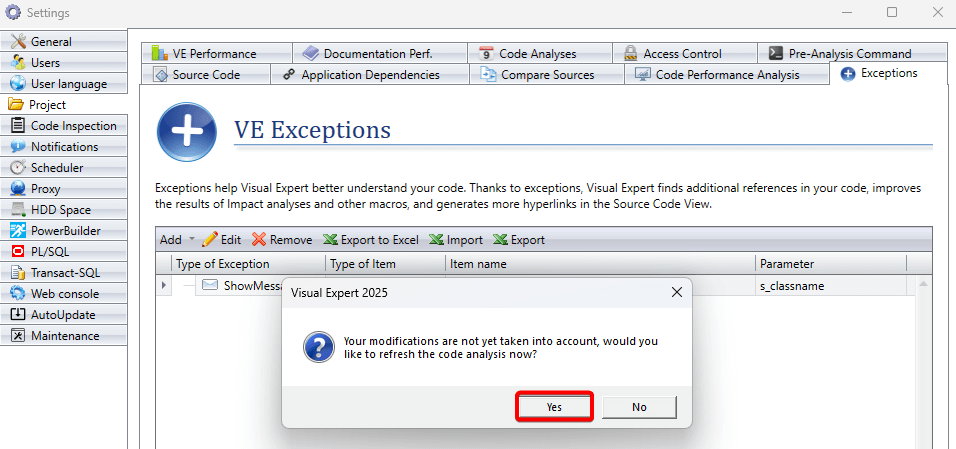Click Edit in exceptions toolbar
The image size is (956, 449).
[x=221, y=240]
